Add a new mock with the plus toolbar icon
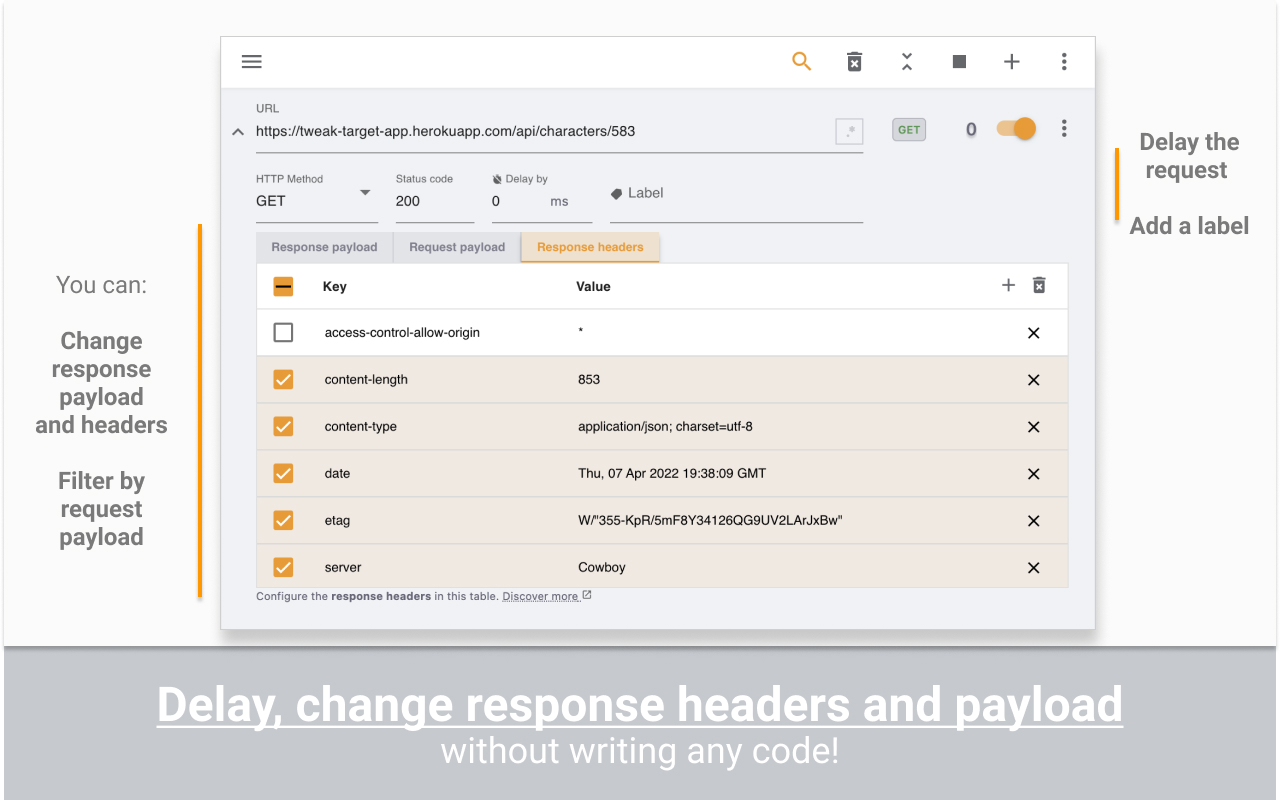This screenshot has width=1280, height=800. 1011,61
